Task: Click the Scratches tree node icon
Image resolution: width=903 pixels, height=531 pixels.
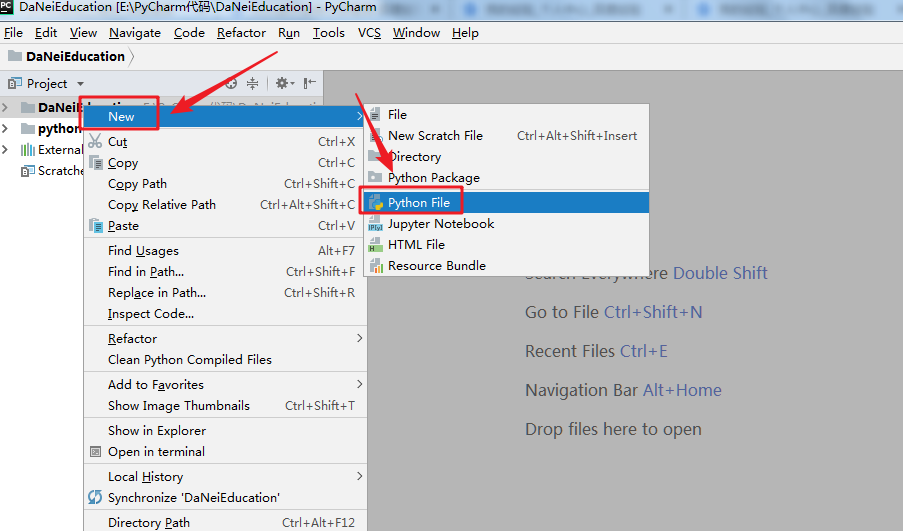Action: (28, 171)
